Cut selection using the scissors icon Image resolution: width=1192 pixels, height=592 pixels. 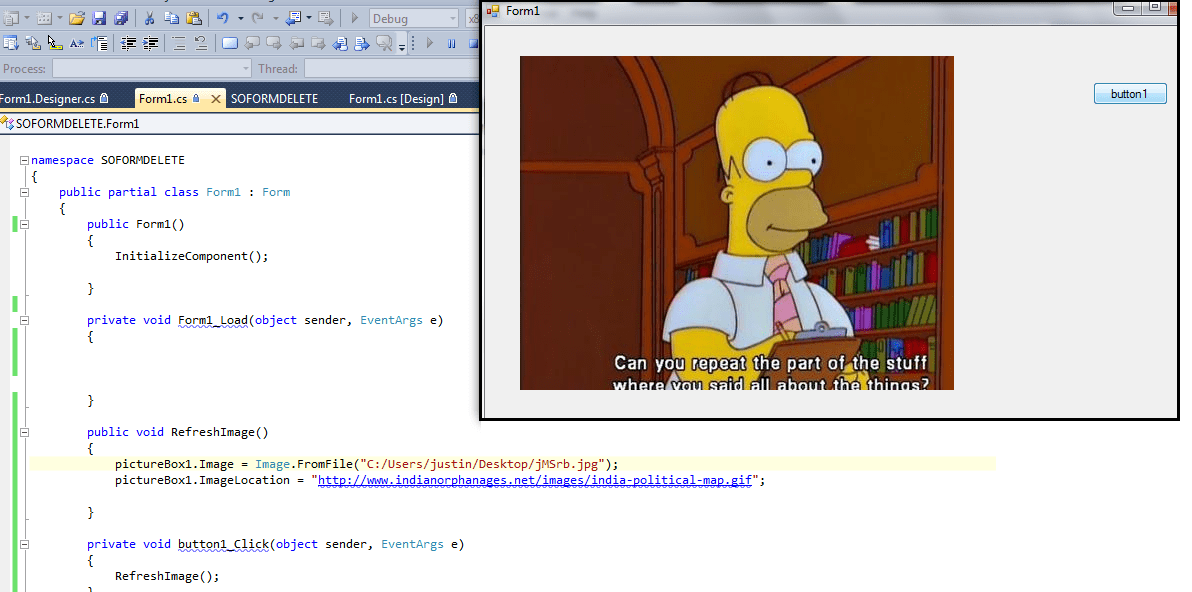tap(149, 18)
